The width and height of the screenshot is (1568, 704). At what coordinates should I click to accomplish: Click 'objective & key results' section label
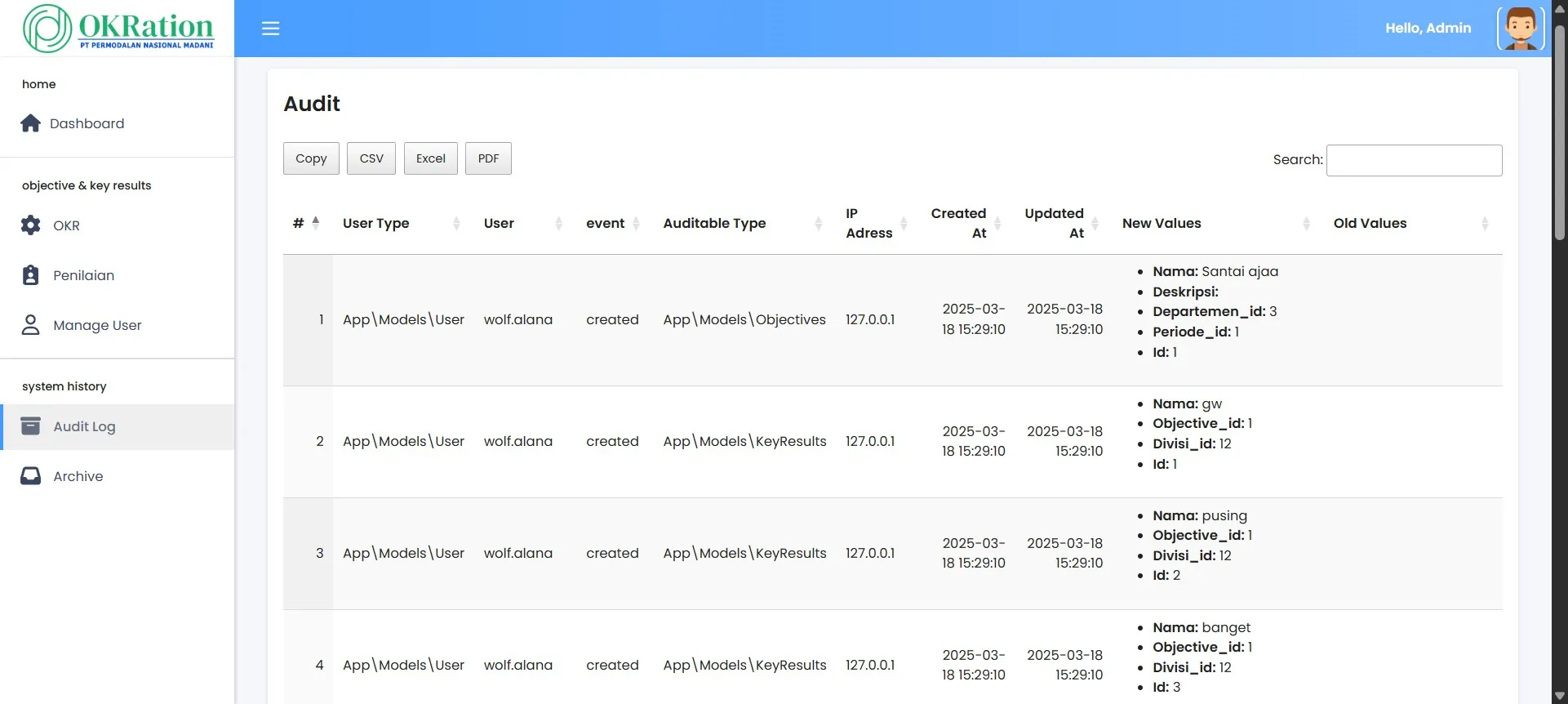(x=87, y=185)
